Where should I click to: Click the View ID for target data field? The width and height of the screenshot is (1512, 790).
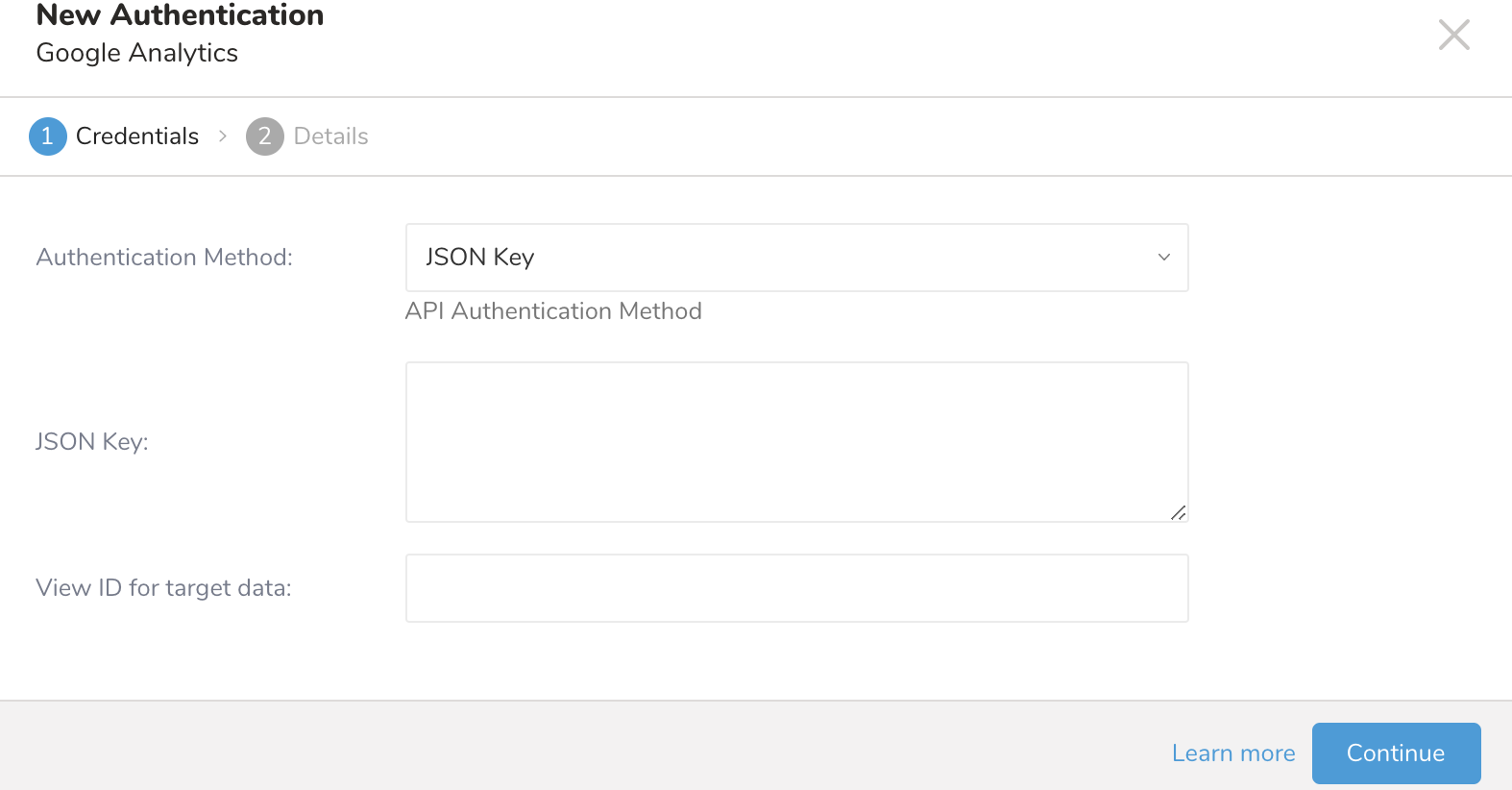[796, 588]
